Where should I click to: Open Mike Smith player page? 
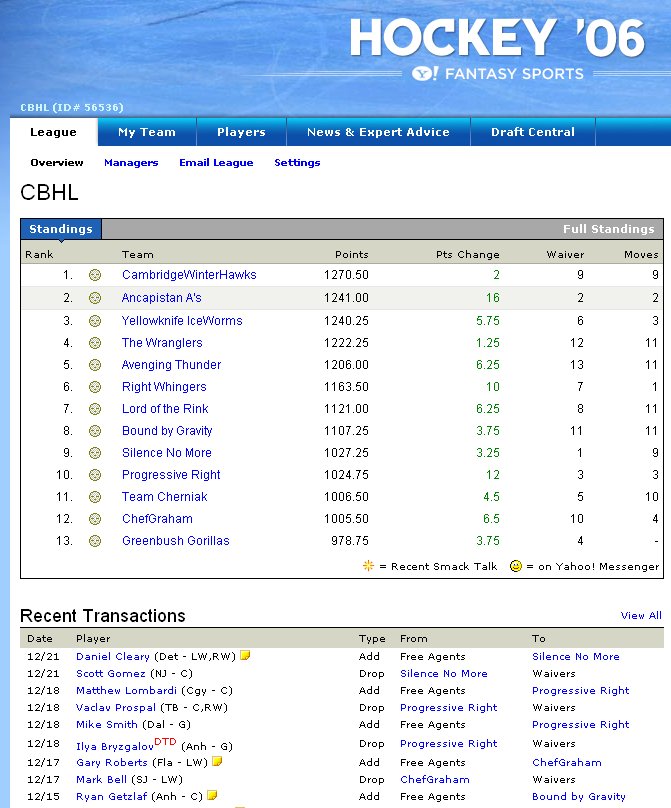click(x=107, y=725)
